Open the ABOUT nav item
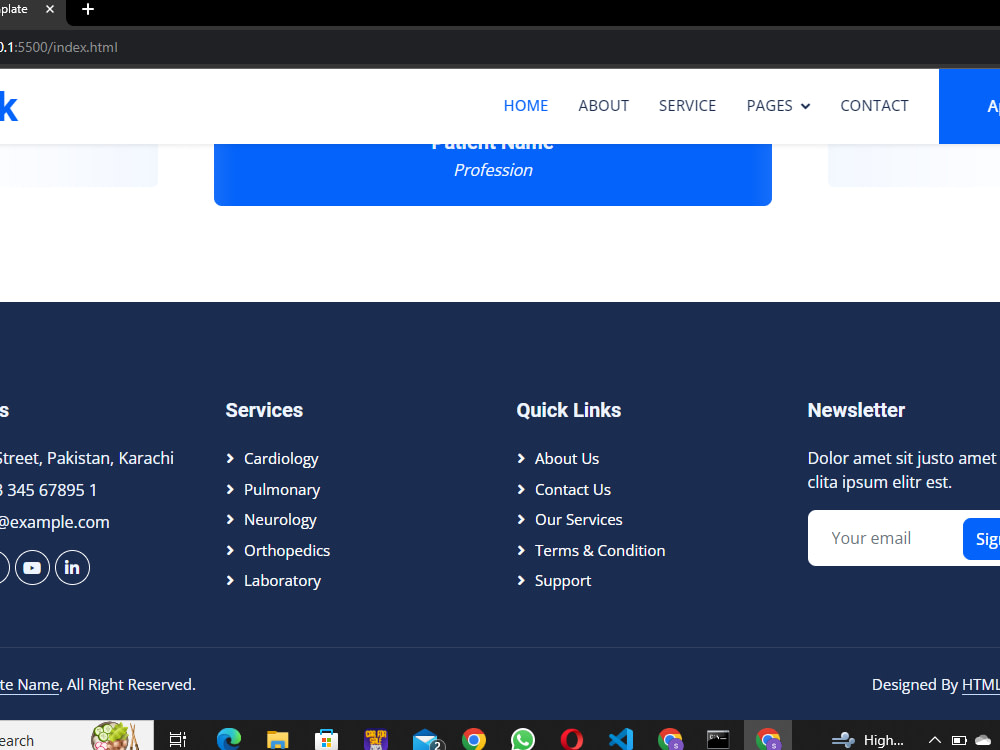The height and width of the screenshot is (750, 1000). pos(603,106)
